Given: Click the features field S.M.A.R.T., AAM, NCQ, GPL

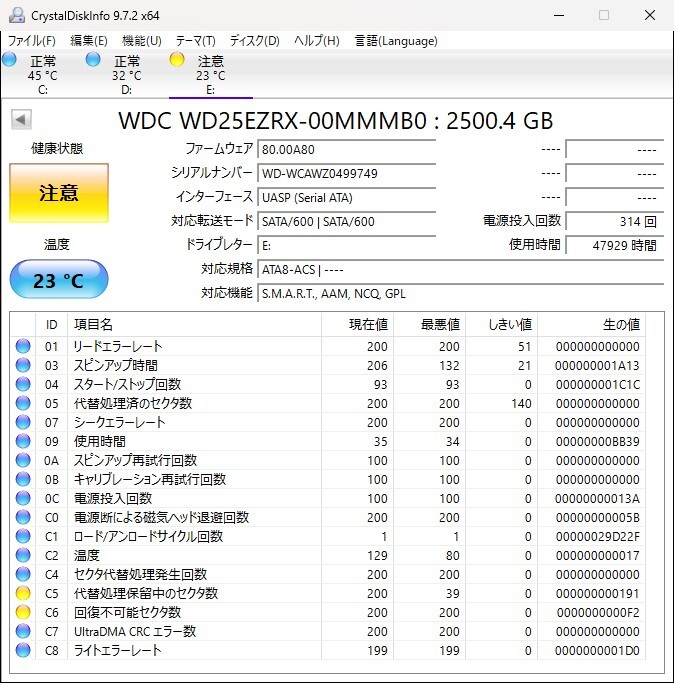Looking at the screenshot, I should pyautogui.click(x=461, y=294).
